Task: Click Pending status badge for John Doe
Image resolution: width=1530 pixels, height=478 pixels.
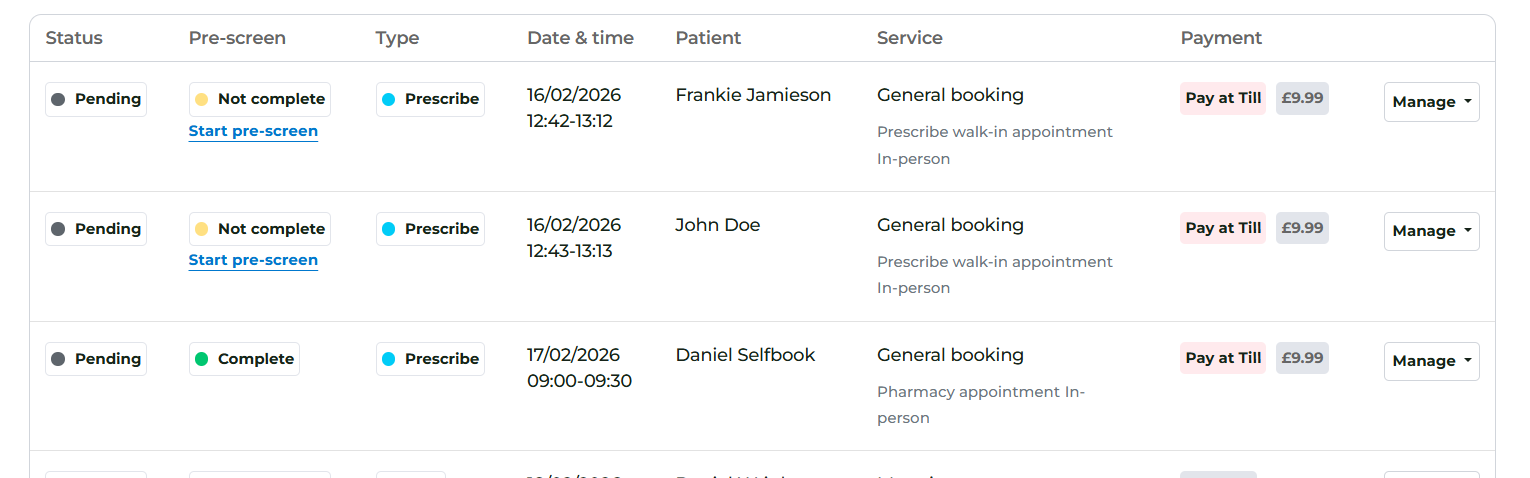Action: (x=96, y=229)
